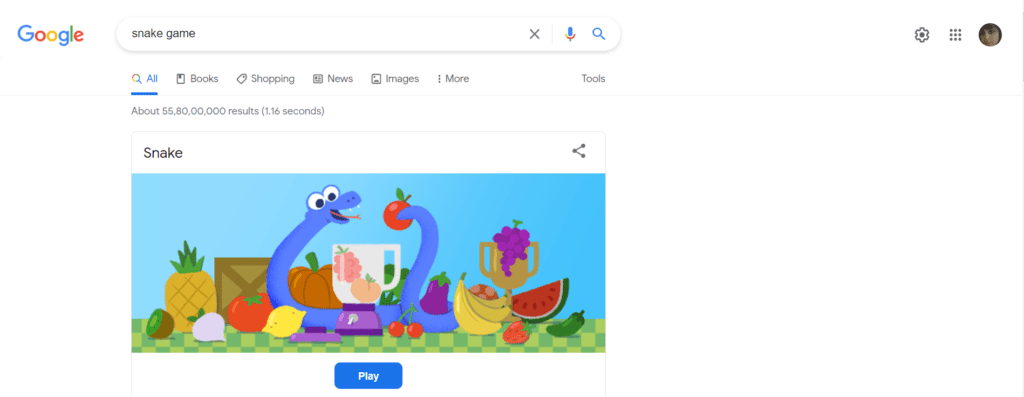Start voice search with microphone icon
Viewport: 1024px width, 397px height.
pos(570,34)
